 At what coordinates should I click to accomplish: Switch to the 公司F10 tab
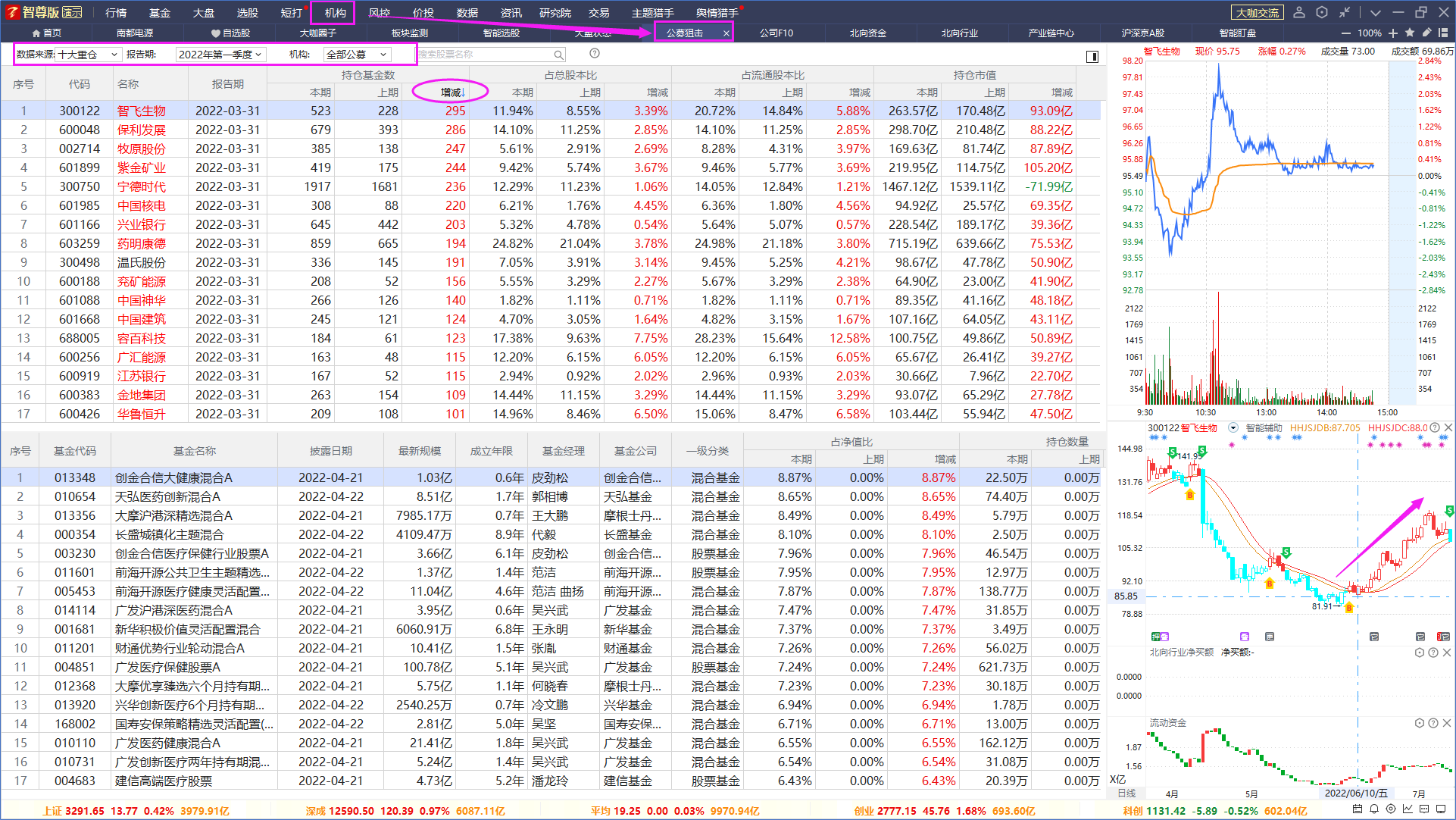pyautogui.click(x=776, y=33)
